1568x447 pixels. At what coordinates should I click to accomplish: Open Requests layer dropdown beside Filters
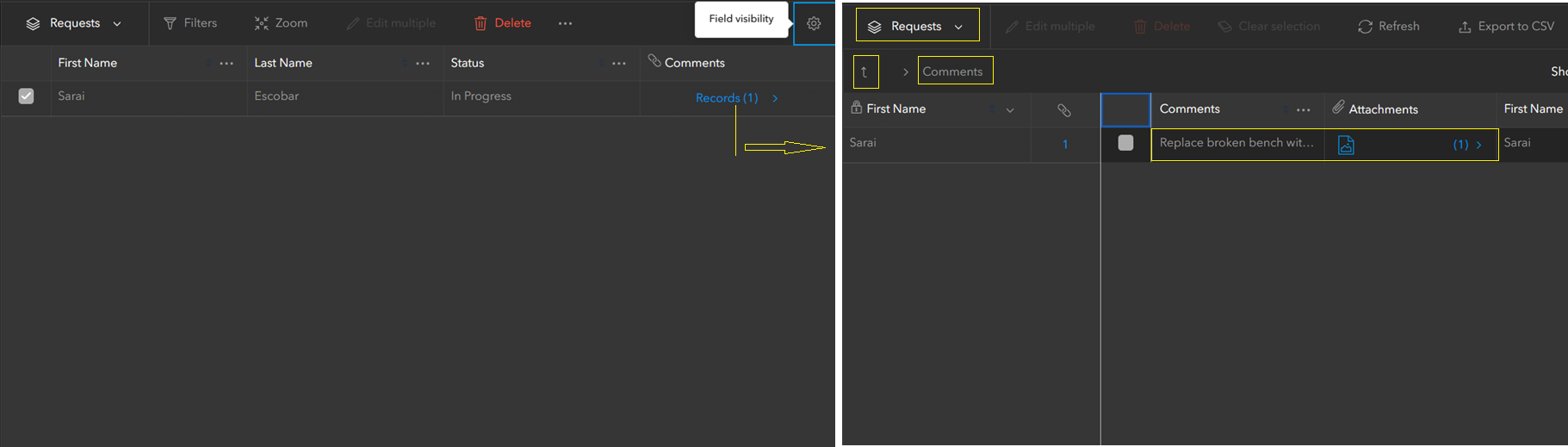pos(74,23)
